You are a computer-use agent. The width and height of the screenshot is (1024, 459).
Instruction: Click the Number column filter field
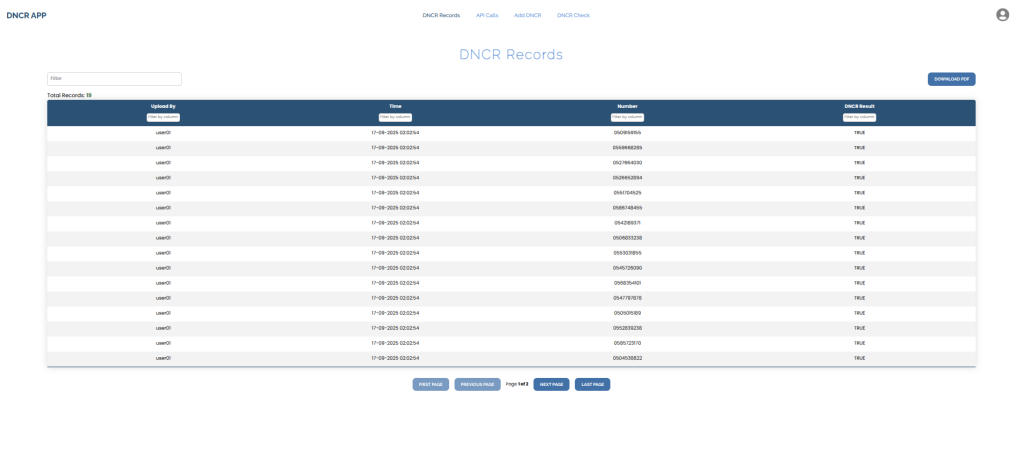point(627,117)
